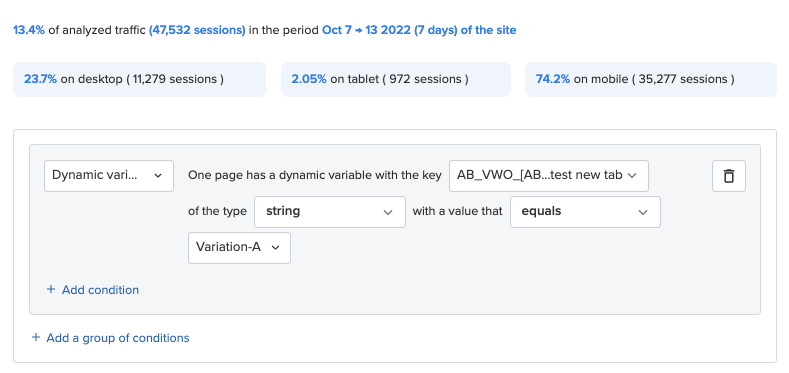Screen dimensions: 789x373
Task: Open the Dynamic vari... condition type dropdown
Action: click(x=109, y=176)
